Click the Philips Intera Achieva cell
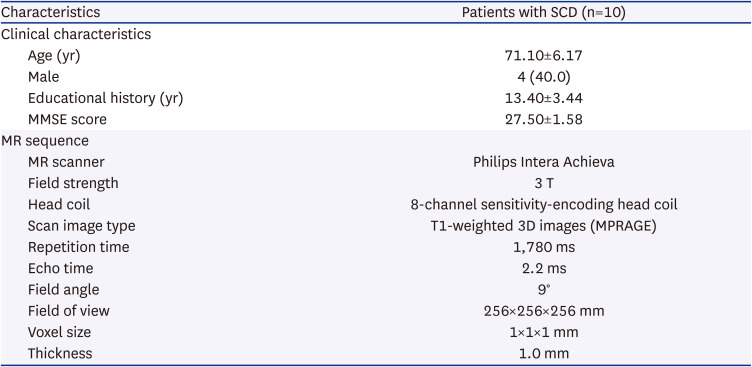Screen dimensions: 752x367 (x=543, y=162)
